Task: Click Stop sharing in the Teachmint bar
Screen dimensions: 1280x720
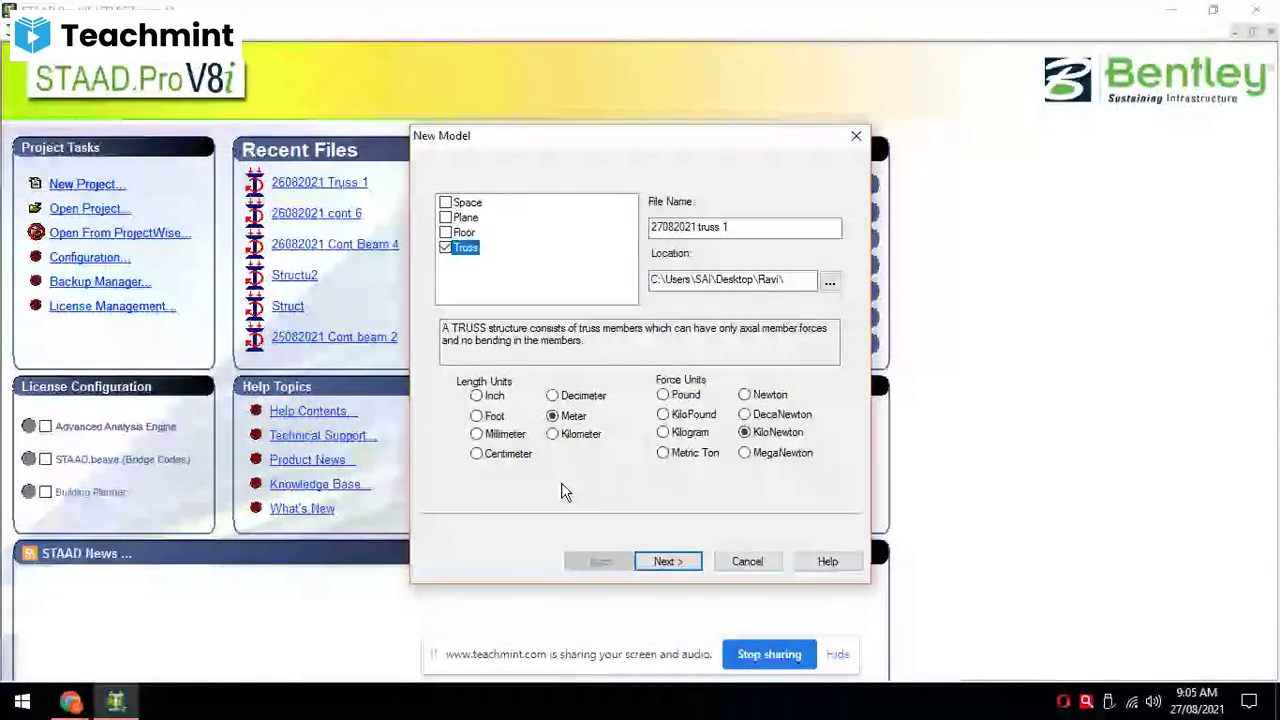Action: (769, 655)
